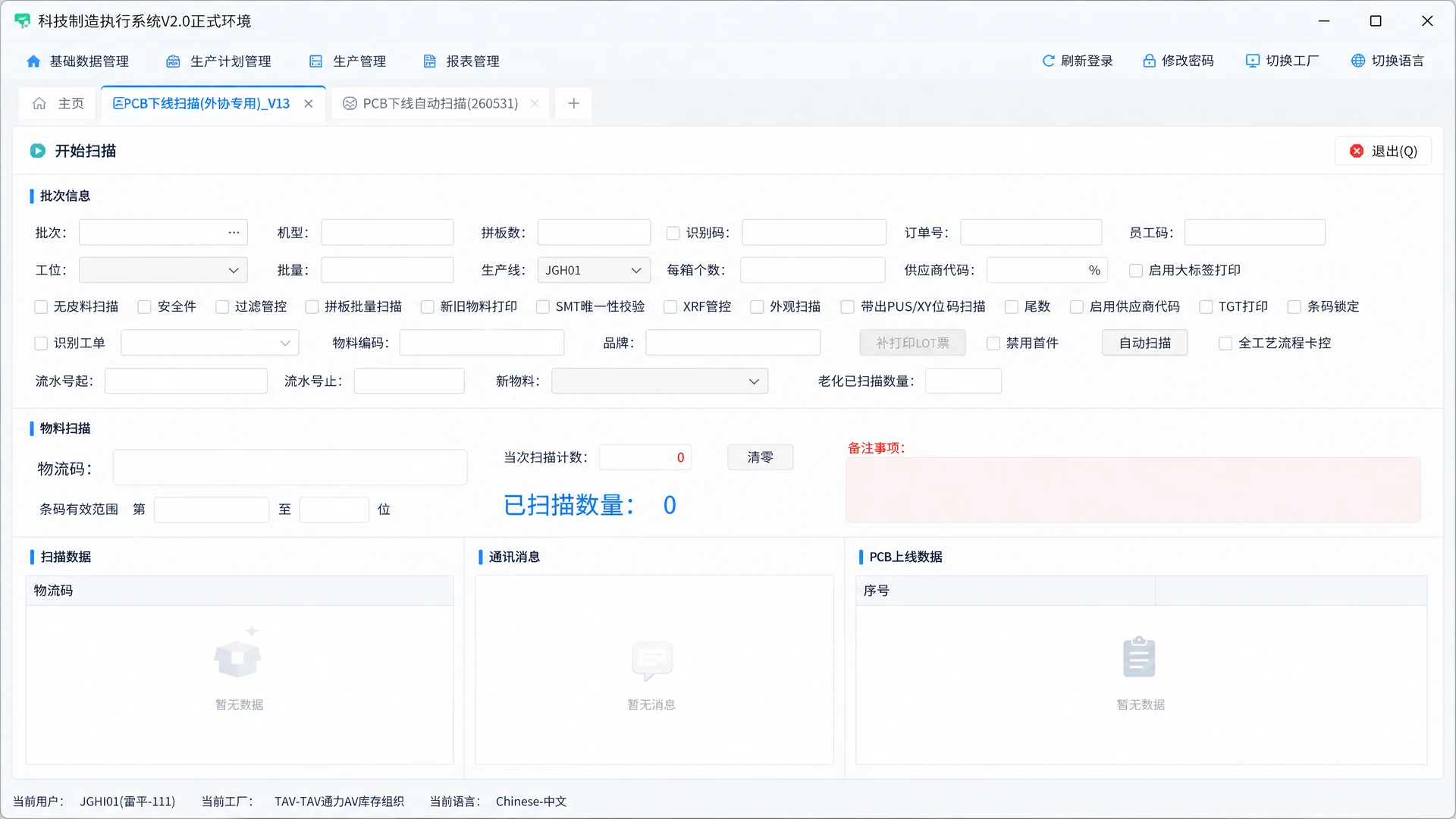The image size is (1456, 819).
Task: Click the 开始扫描 play icon
Action: pos(38,151)
